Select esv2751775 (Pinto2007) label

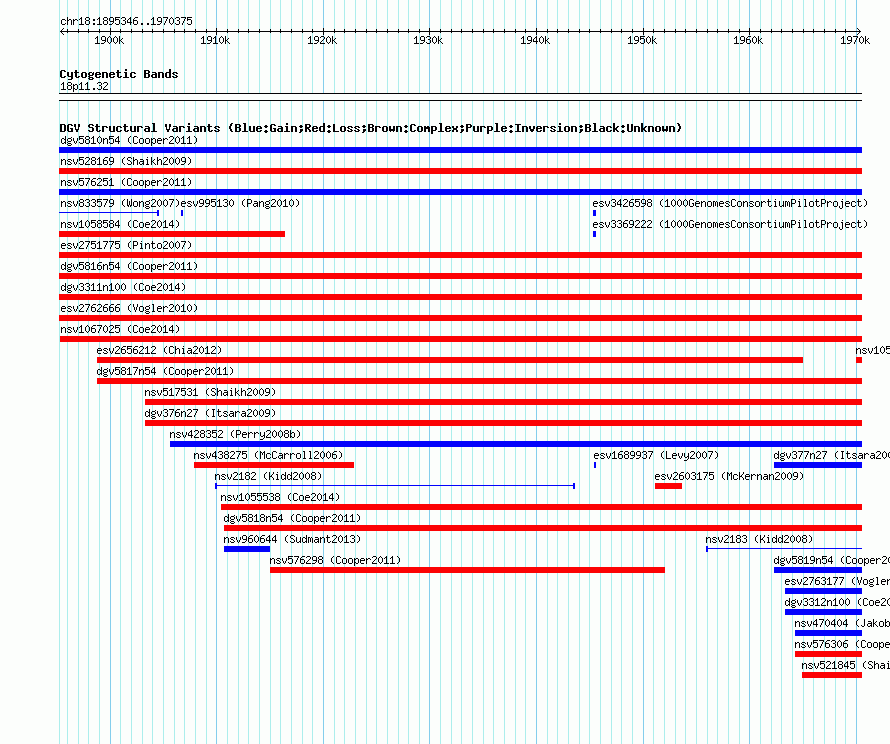pyautogui.click(x=126, y=245)
